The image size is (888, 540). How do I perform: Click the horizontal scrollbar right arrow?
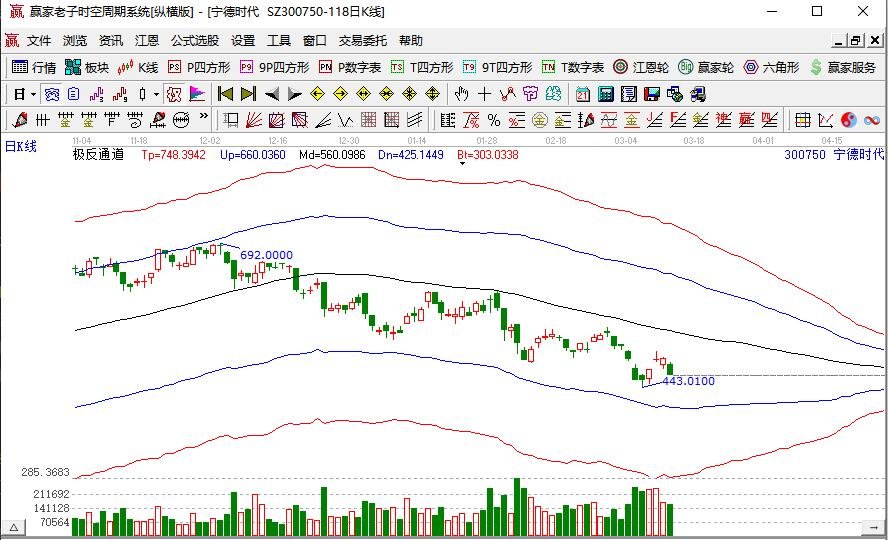pyautogui.click(x=872, y=528)
